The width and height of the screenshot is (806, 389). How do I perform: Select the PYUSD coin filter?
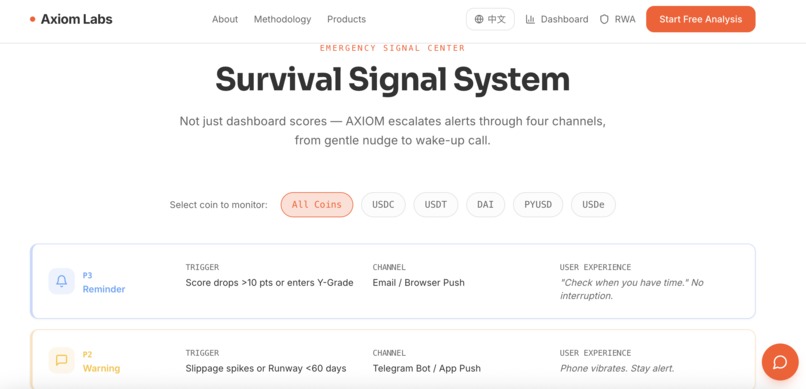coord(538,205)
